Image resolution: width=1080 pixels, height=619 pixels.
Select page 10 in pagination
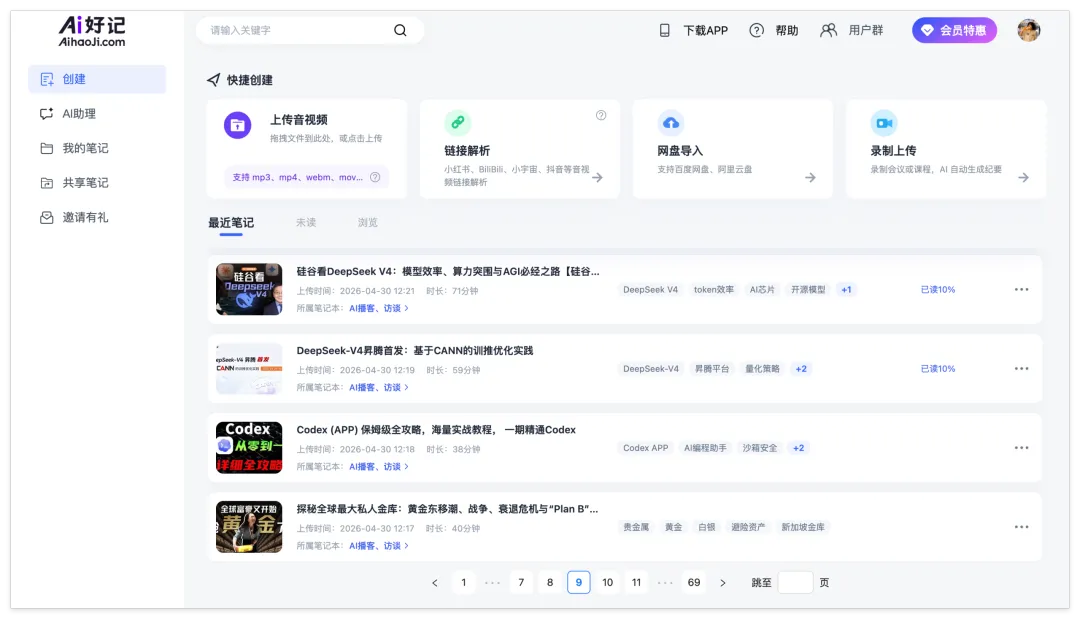click(x=608, y=583)
